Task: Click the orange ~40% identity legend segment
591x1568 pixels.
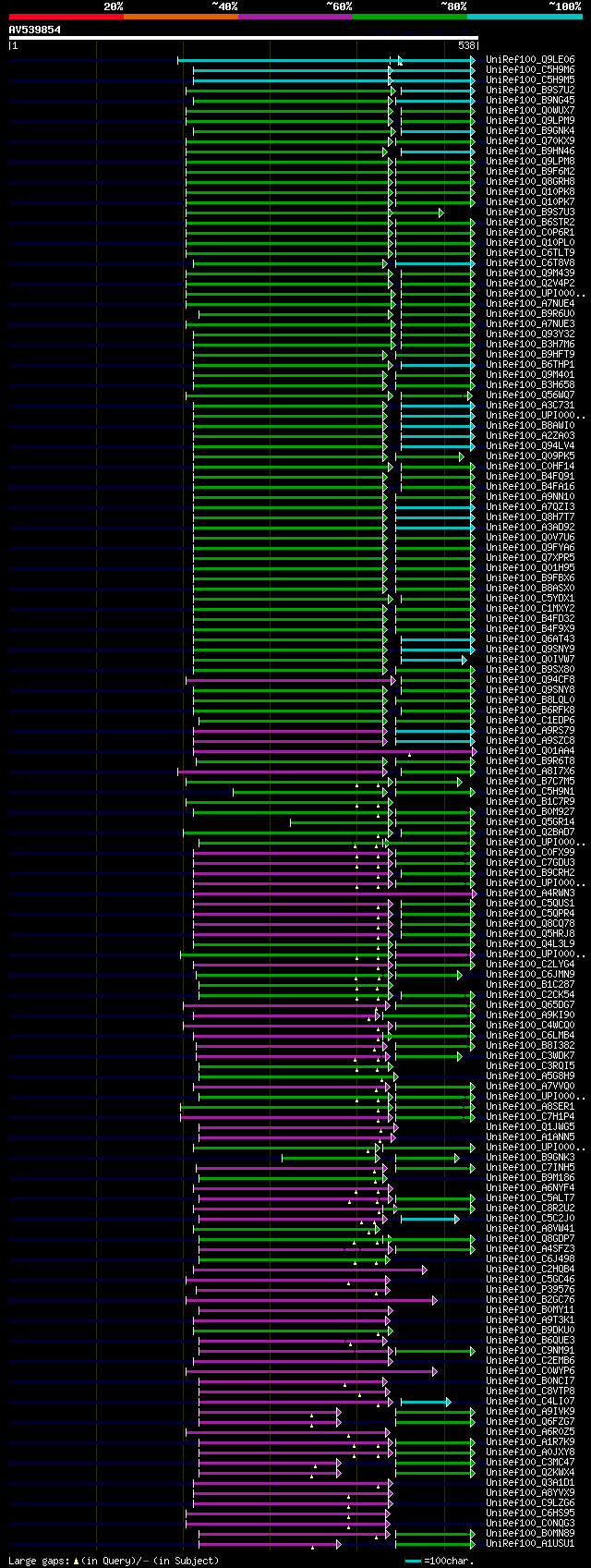Action: (180, 17)
